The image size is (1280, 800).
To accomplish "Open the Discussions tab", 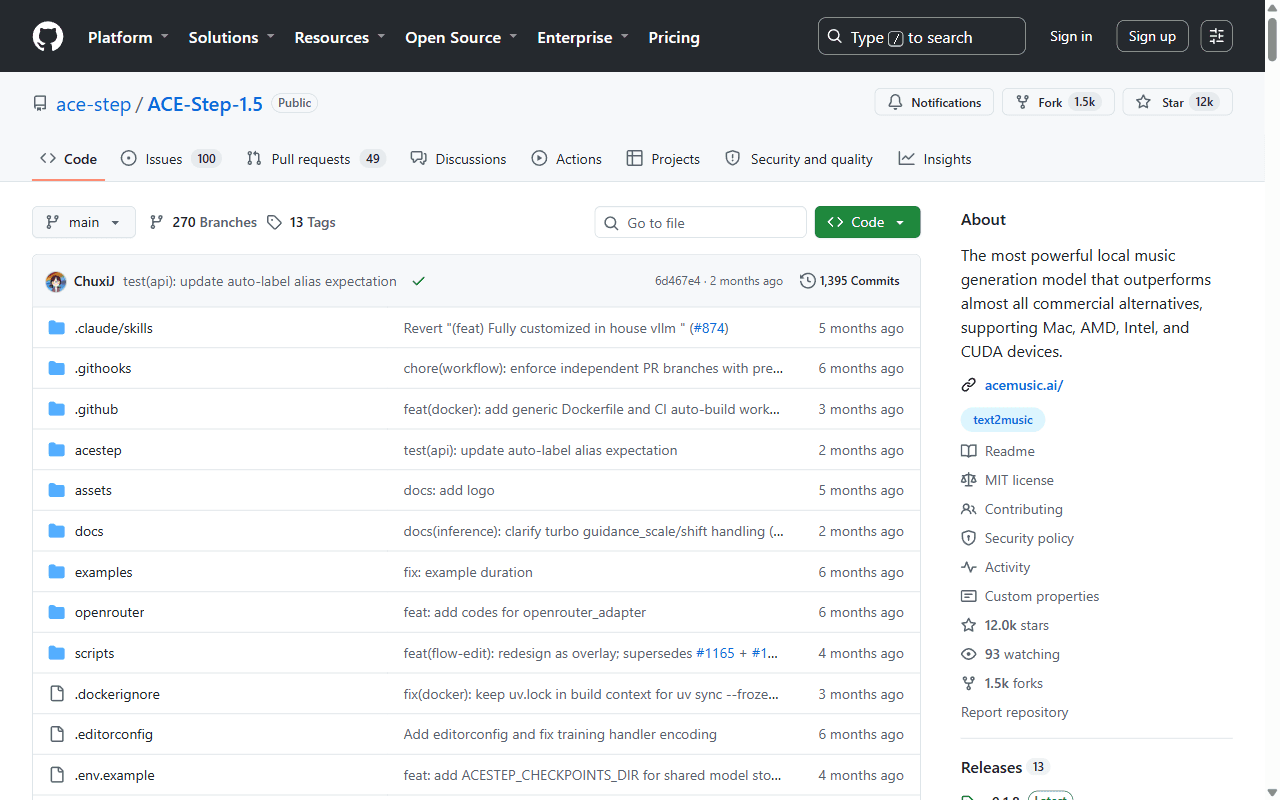I will 458,159.
